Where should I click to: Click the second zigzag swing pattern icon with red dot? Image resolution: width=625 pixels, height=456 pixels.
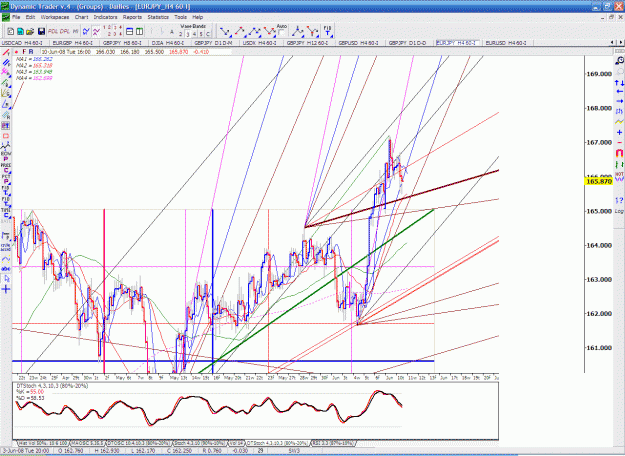240,31
